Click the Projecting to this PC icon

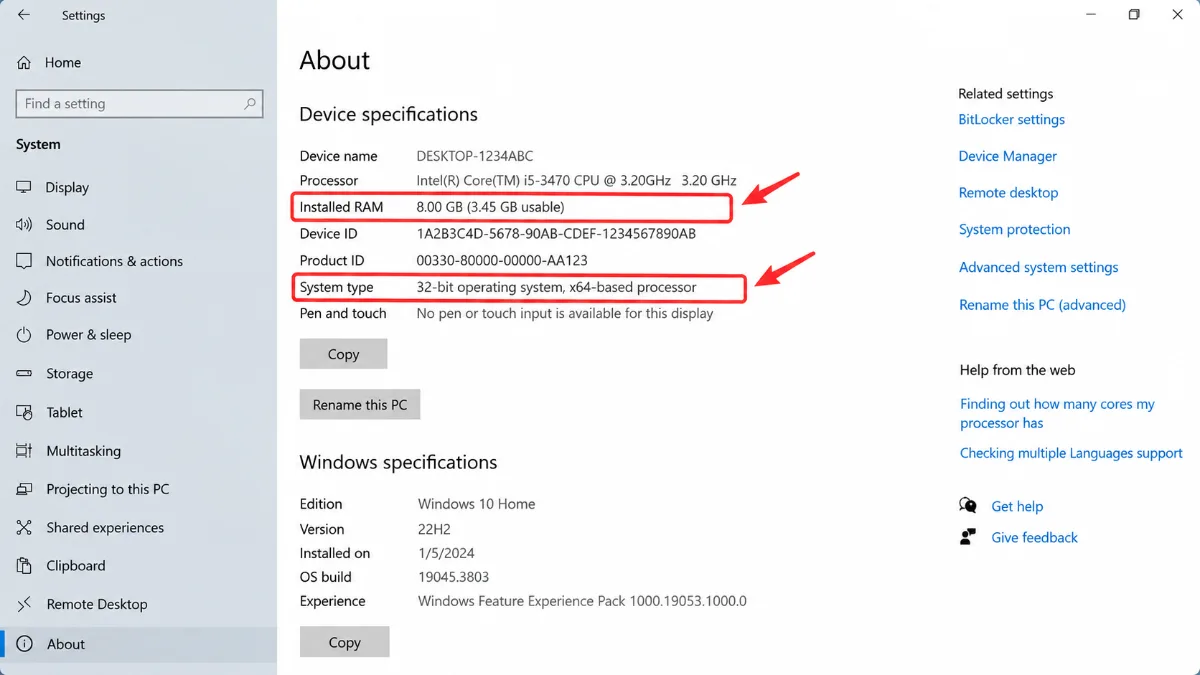(x=25, y=489)
